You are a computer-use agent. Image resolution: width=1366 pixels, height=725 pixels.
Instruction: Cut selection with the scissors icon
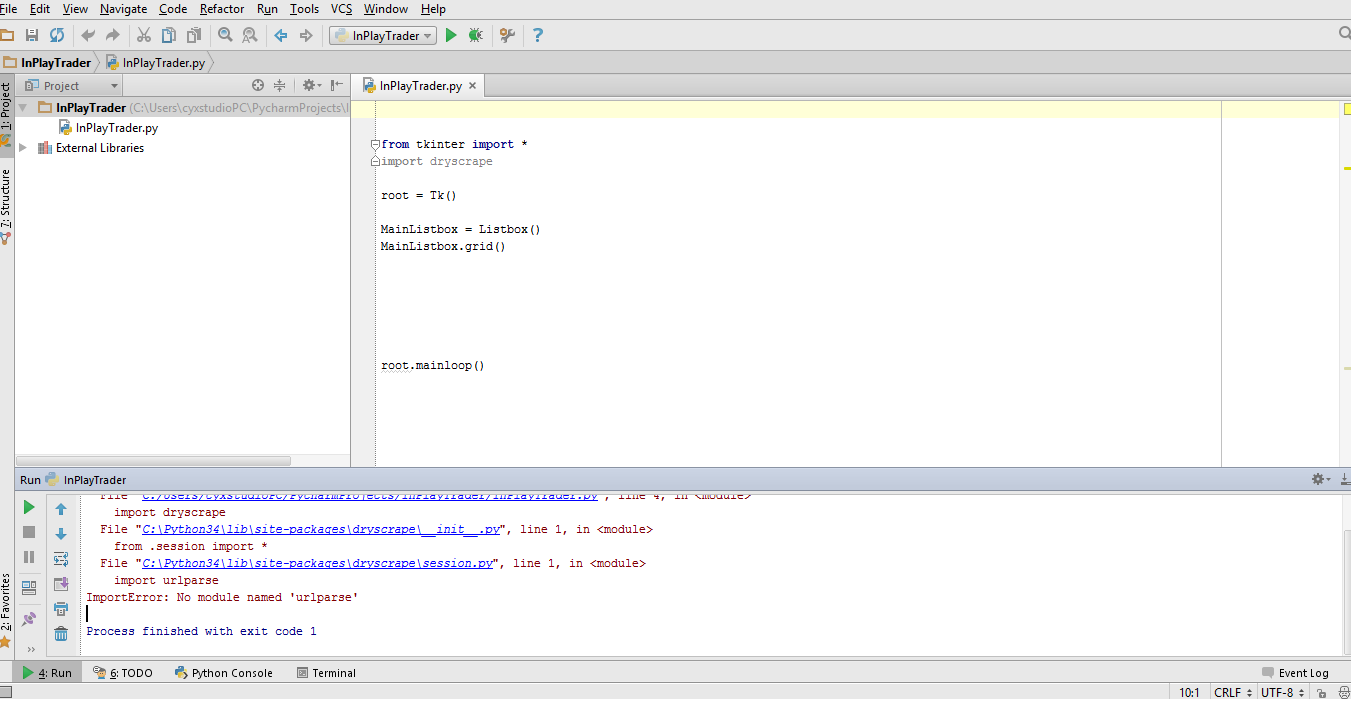coord(144,35)
